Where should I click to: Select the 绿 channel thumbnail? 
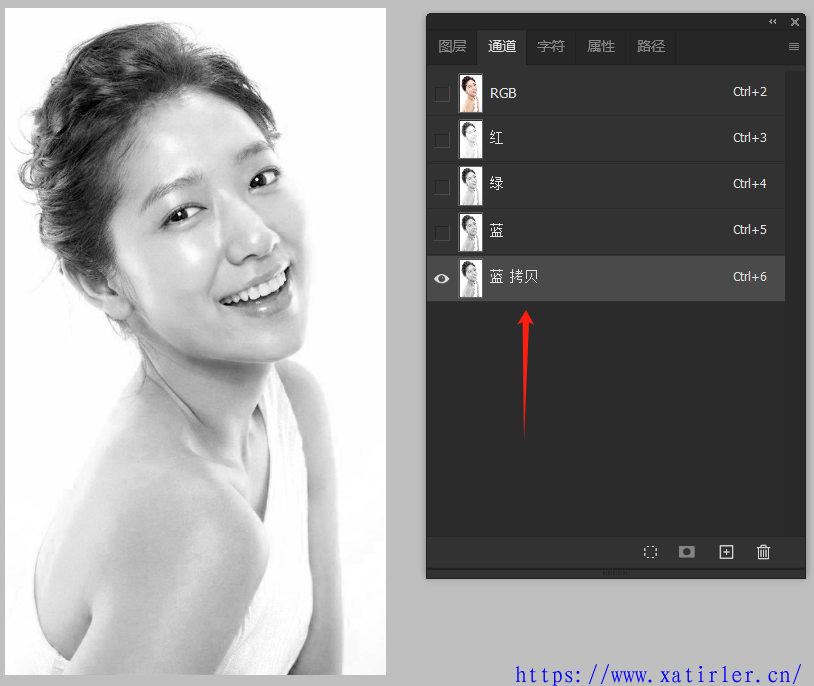(x=471, y=186)
